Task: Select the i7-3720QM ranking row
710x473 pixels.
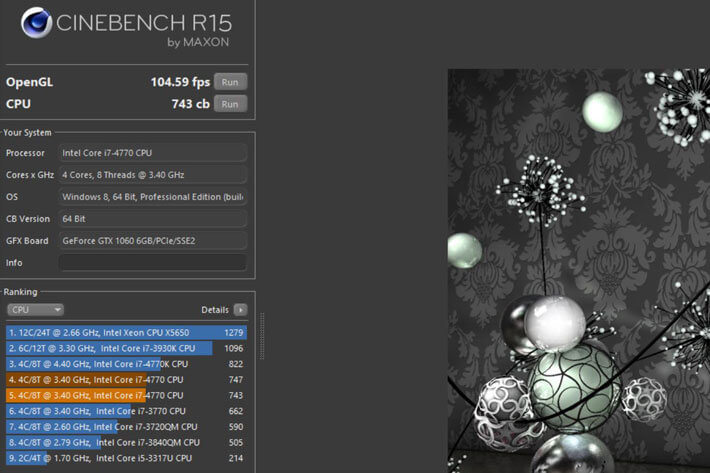Action: click(127, 426)
